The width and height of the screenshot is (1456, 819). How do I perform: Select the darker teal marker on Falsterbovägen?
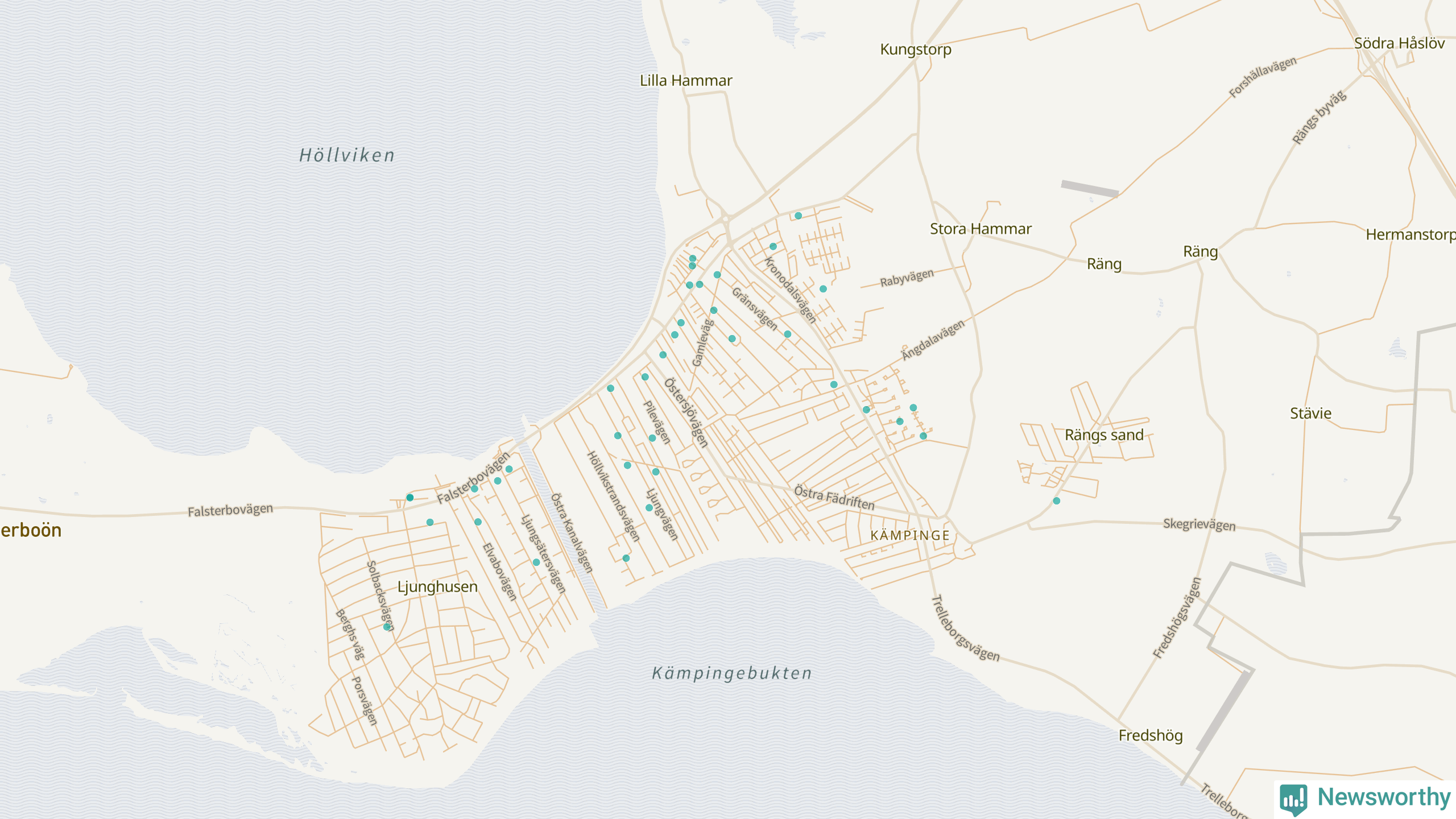pos(409,498)
